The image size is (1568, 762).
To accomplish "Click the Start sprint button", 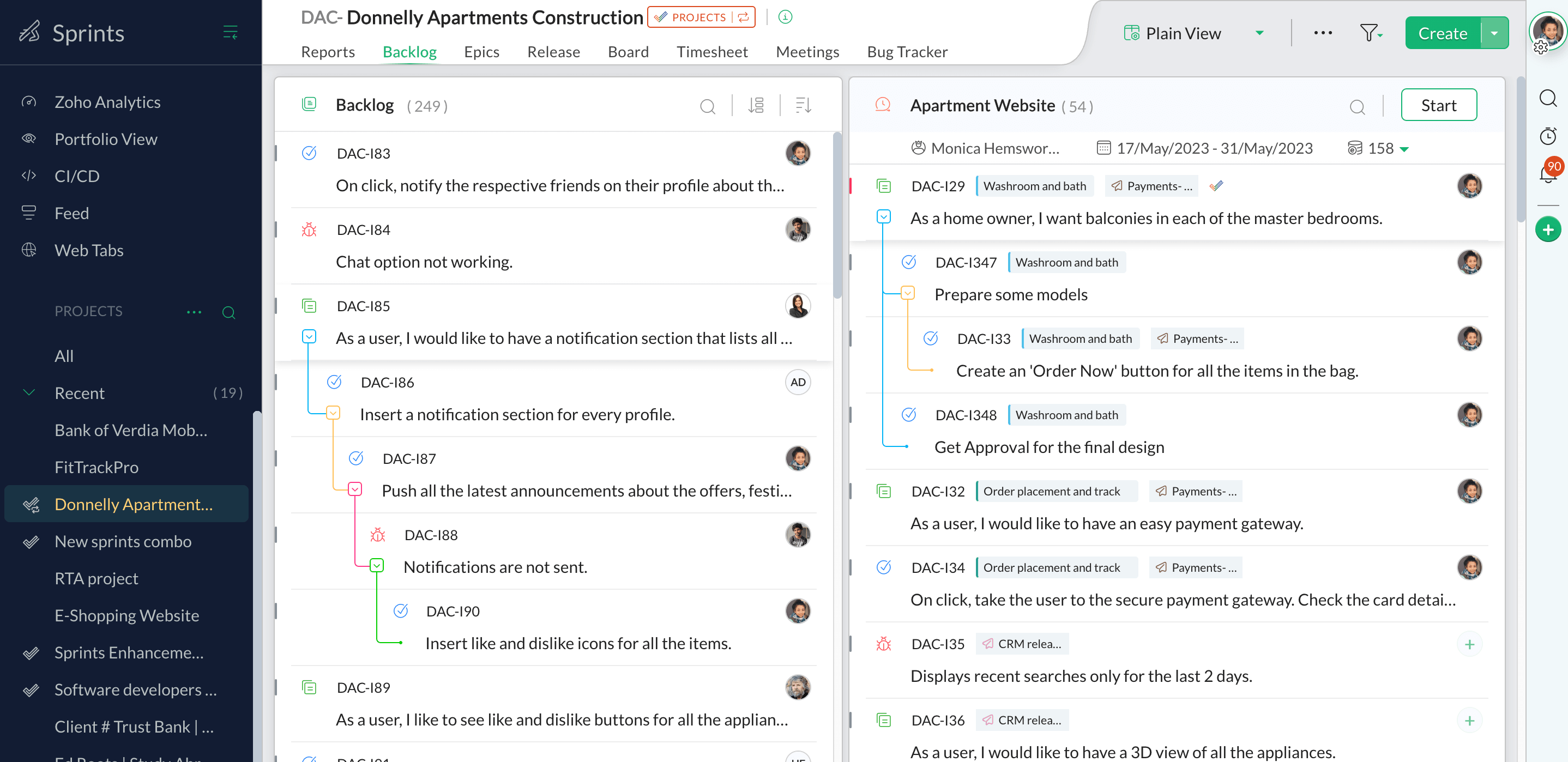I will [x=1438, y=105].
